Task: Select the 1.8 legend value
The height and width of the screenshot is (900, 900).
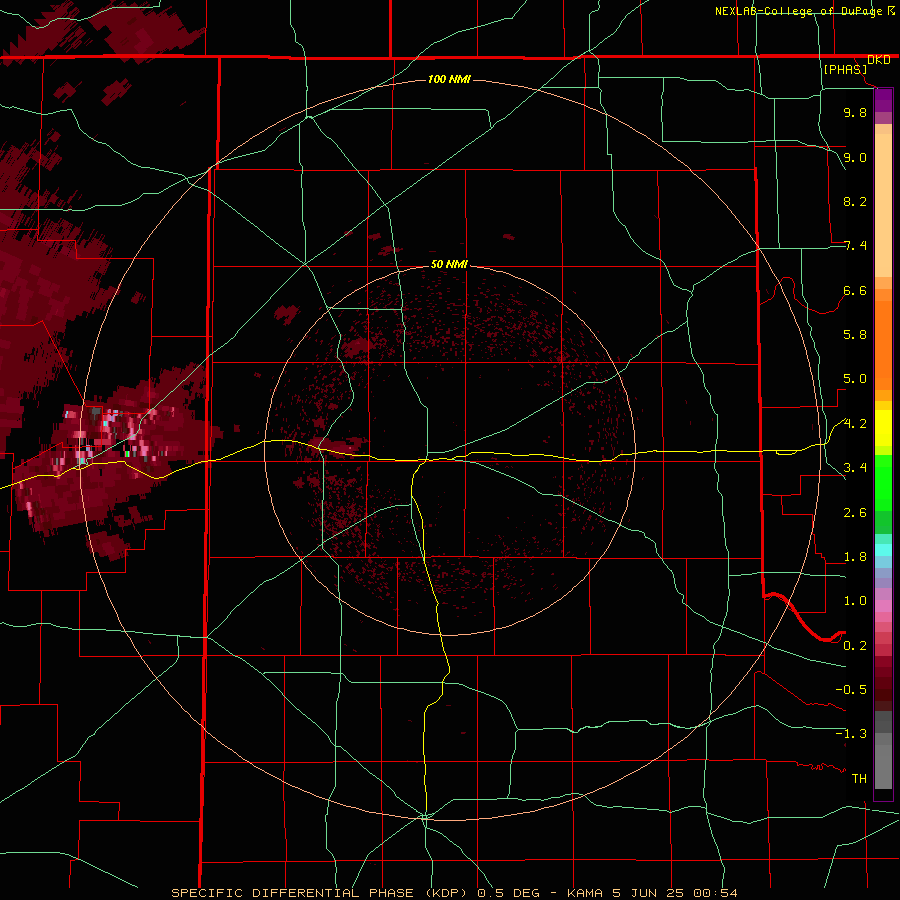Action: point(855,557)
